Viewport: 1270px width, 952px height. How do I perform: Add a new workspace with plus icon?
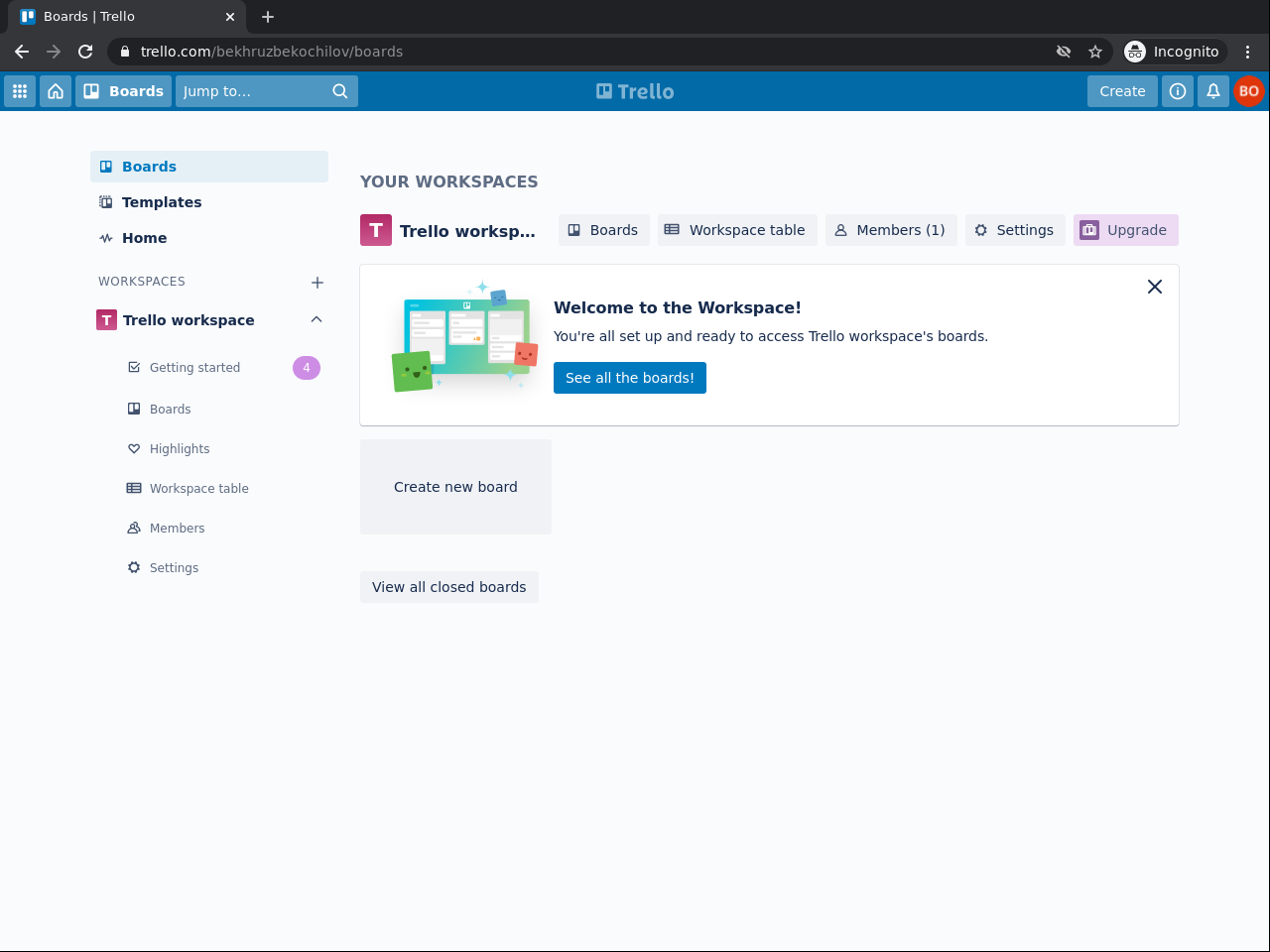click(x=317, y=283)
